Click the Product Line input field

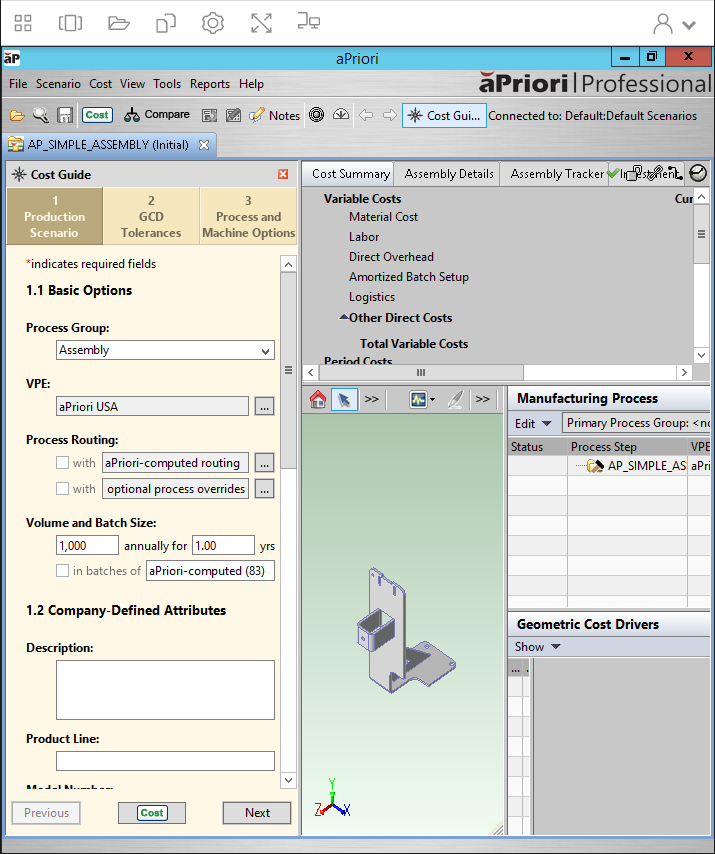point(165,761)
